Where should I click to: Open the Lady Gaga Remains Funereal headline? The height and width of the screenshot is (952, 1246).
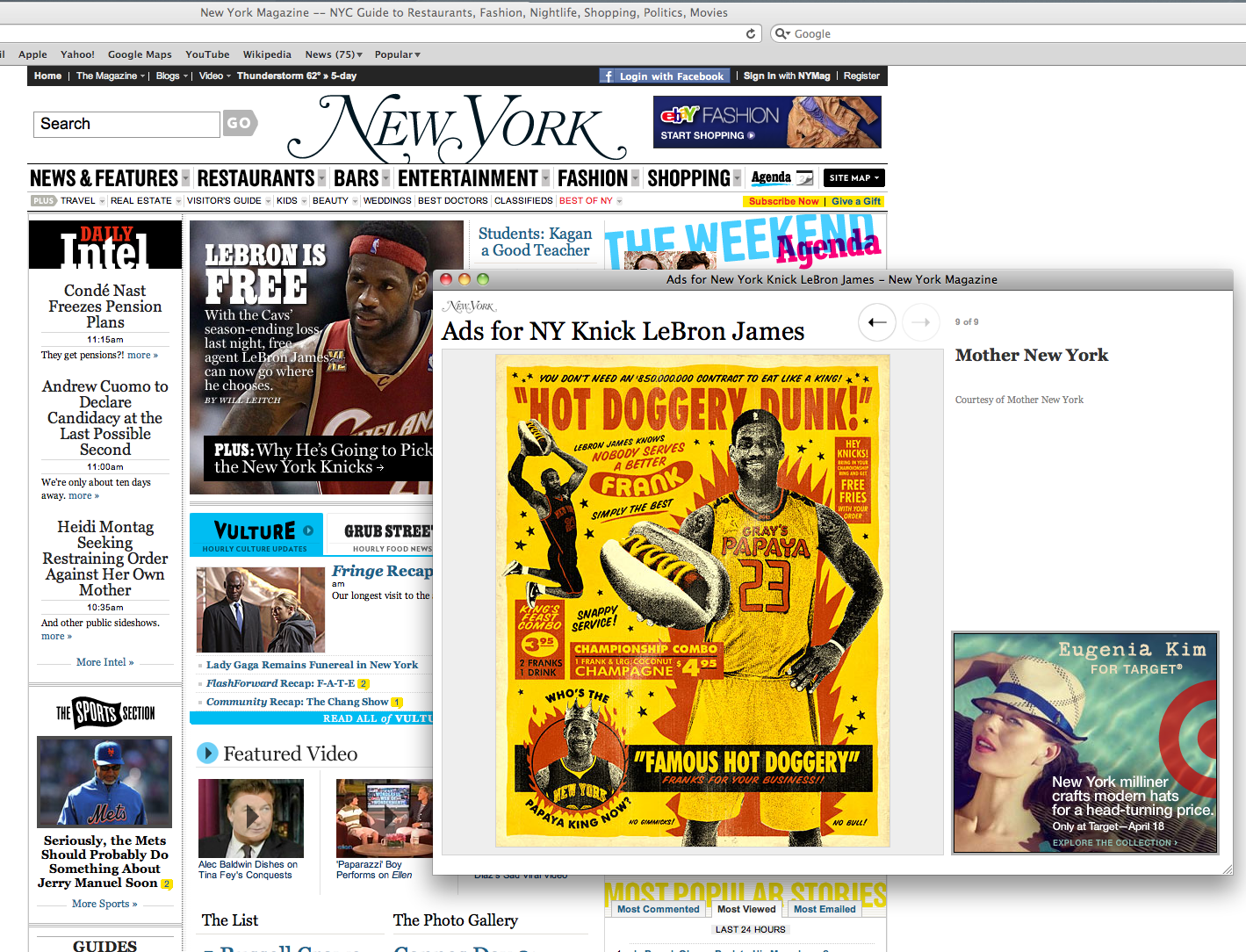[x=312, y=665]
